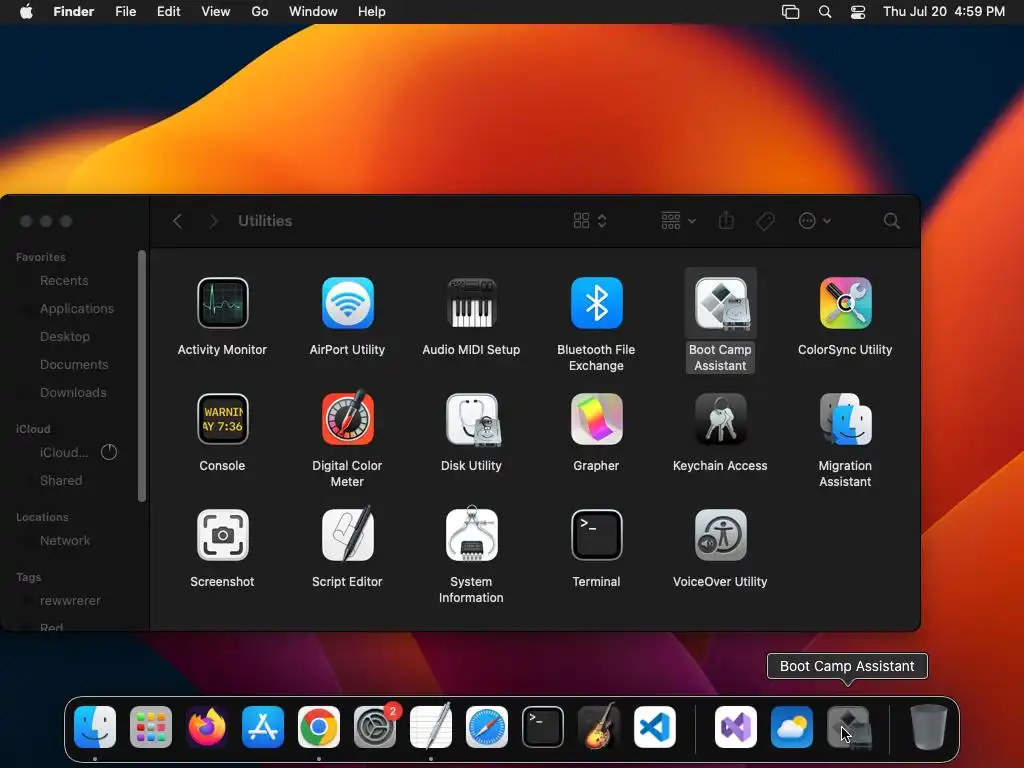The width and height of the screenshot is (1024, 768).
Task: Open the Trash in the Dock
Action: [928, 726]
